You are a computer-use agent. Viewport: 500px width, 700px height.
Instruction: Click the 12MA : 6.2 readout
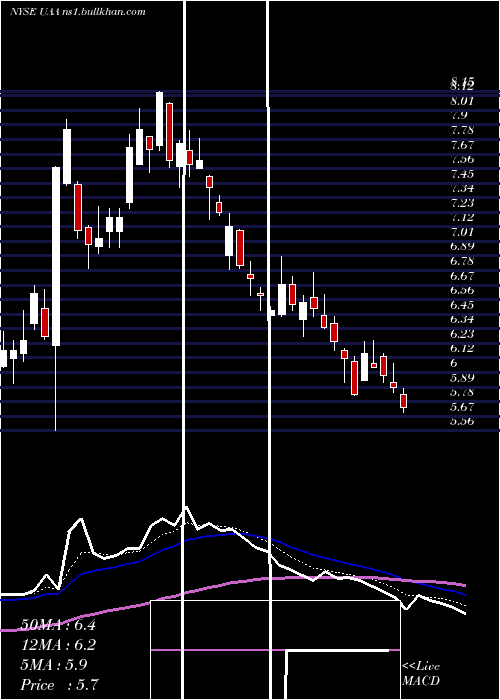(58, 645)
